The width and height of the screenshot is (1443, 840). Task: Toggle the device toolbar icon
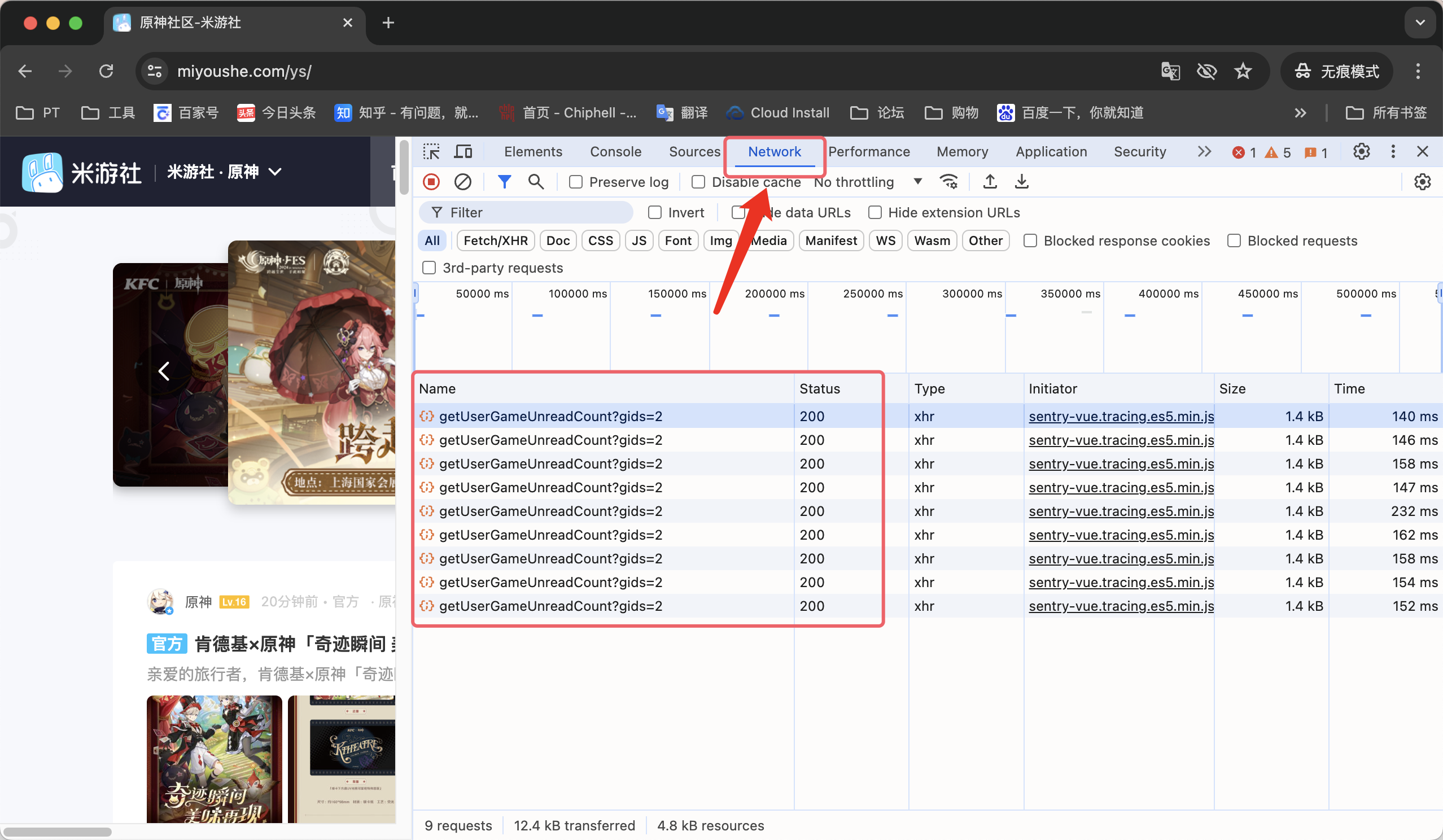[463, 152]
